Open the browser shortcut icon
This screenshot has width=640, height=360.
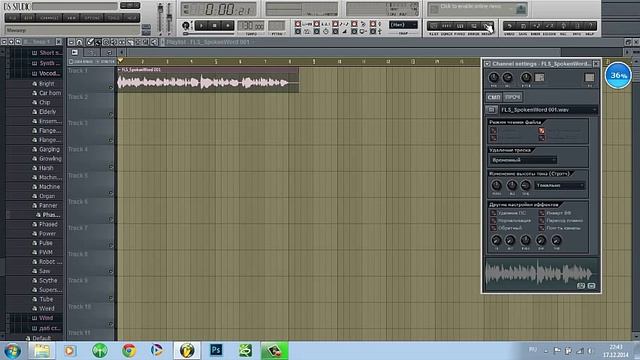click(473, 26)
